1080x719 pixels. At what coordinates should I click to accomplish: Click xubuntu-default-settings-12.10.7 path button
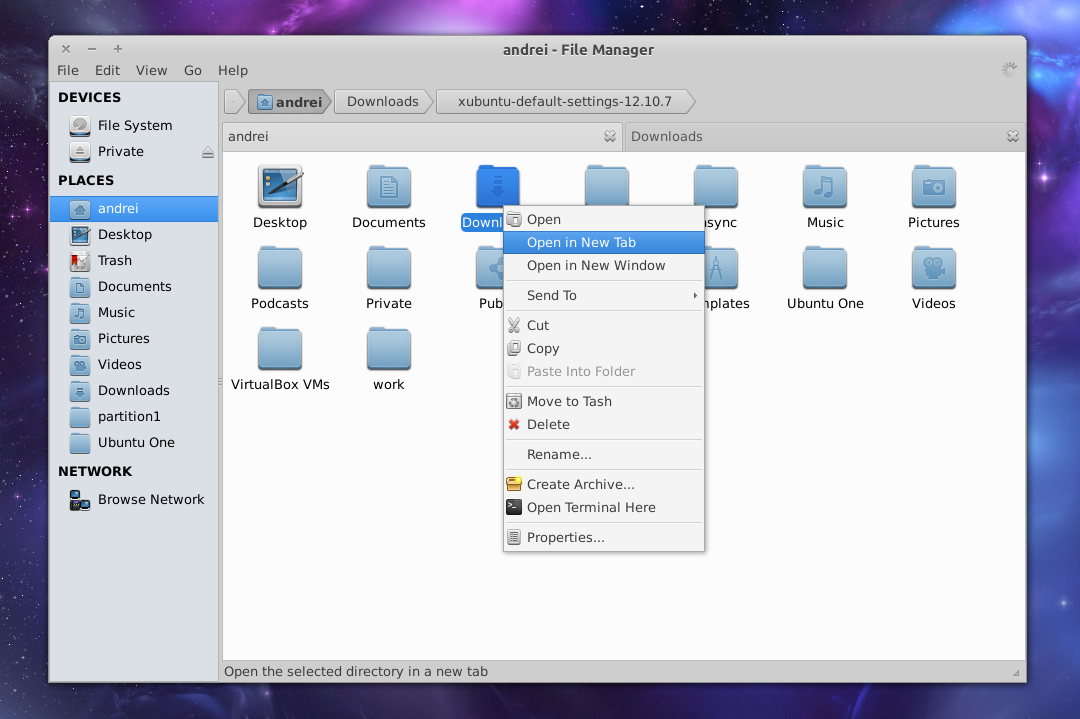click(564, 101)
